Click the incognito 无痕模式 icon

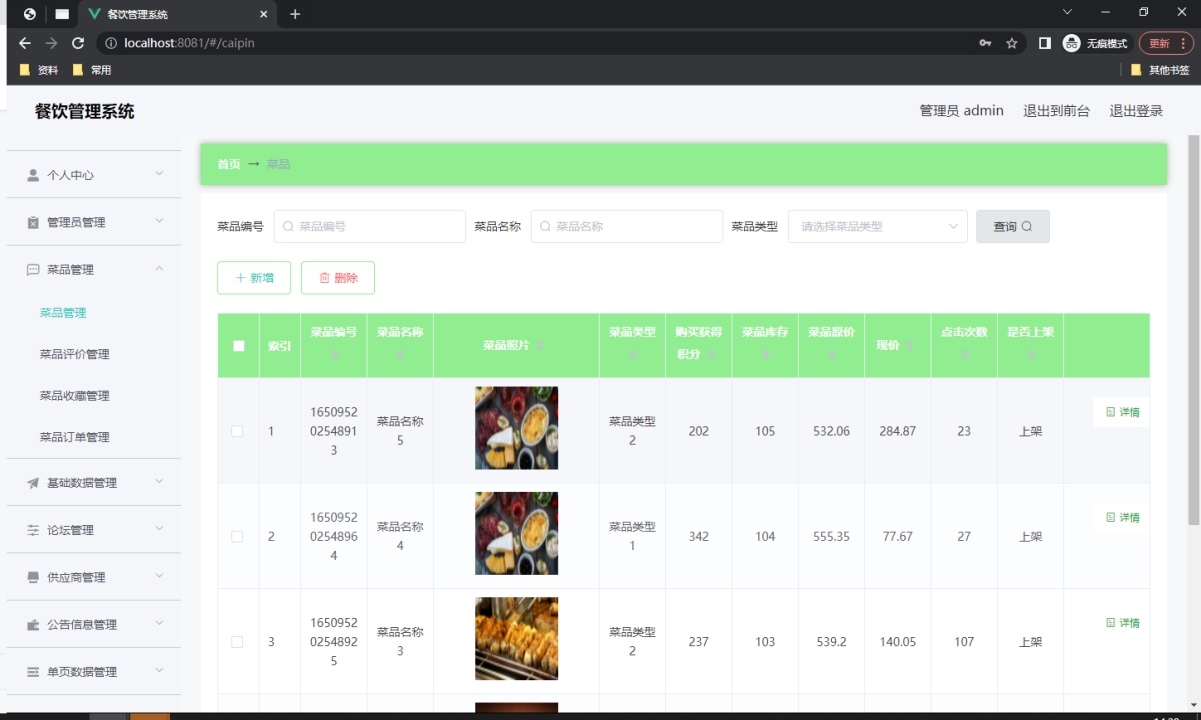[1072, 43]
